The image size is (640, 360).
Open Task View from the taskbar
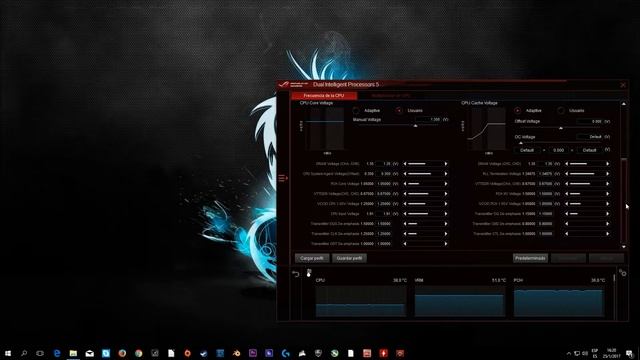pos(40,353)
